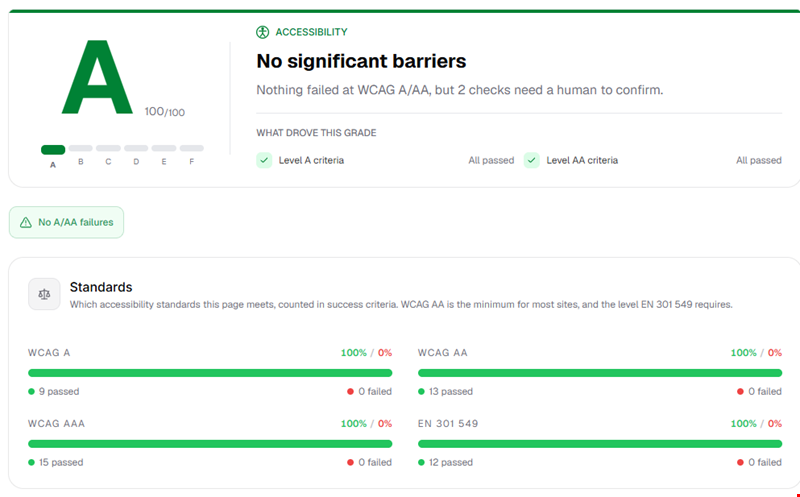Select the B grade scale pill
The width and height of the screenshot is (800, 497).
(81, 148)
